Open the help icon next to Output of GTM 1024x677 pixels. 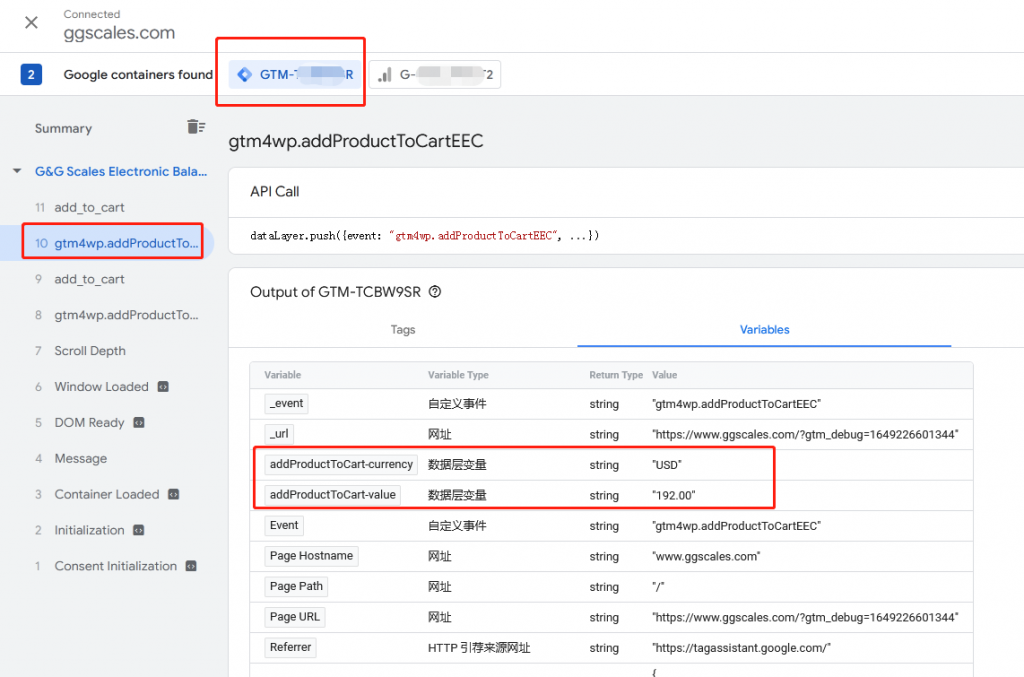coord(435,292)
